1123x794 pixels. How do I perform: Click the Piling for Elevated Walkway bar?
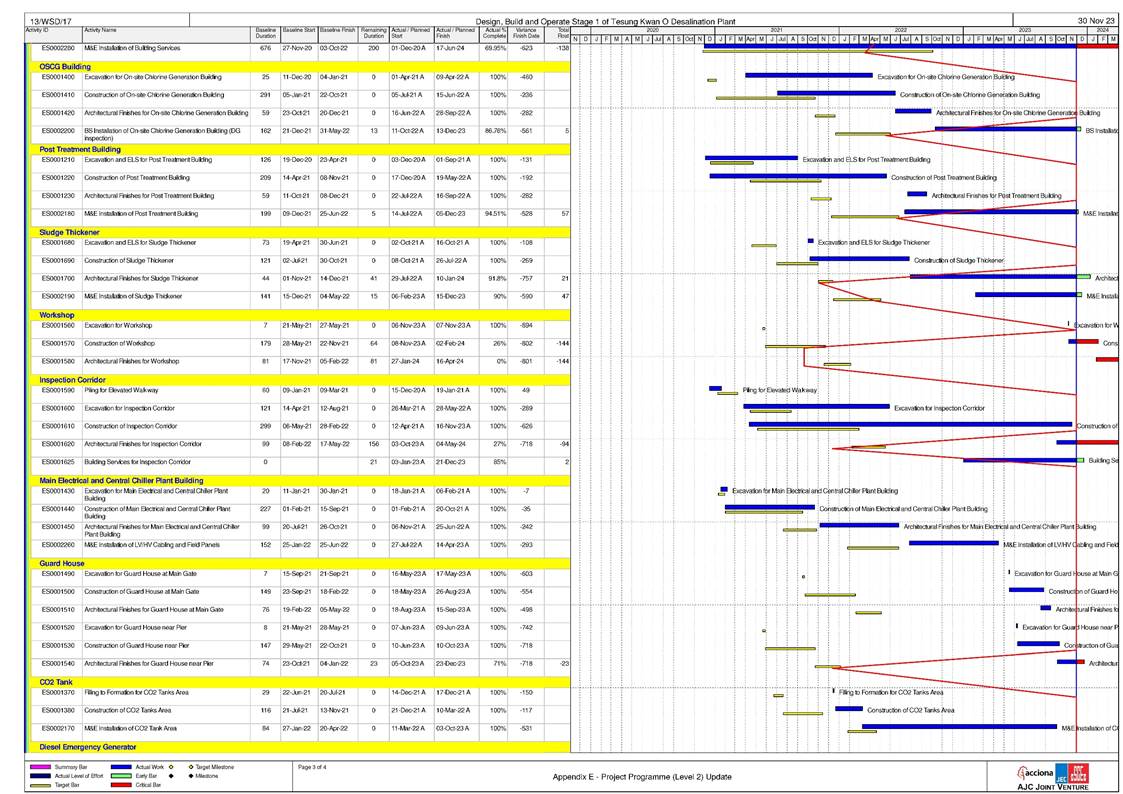pos(715,389)
